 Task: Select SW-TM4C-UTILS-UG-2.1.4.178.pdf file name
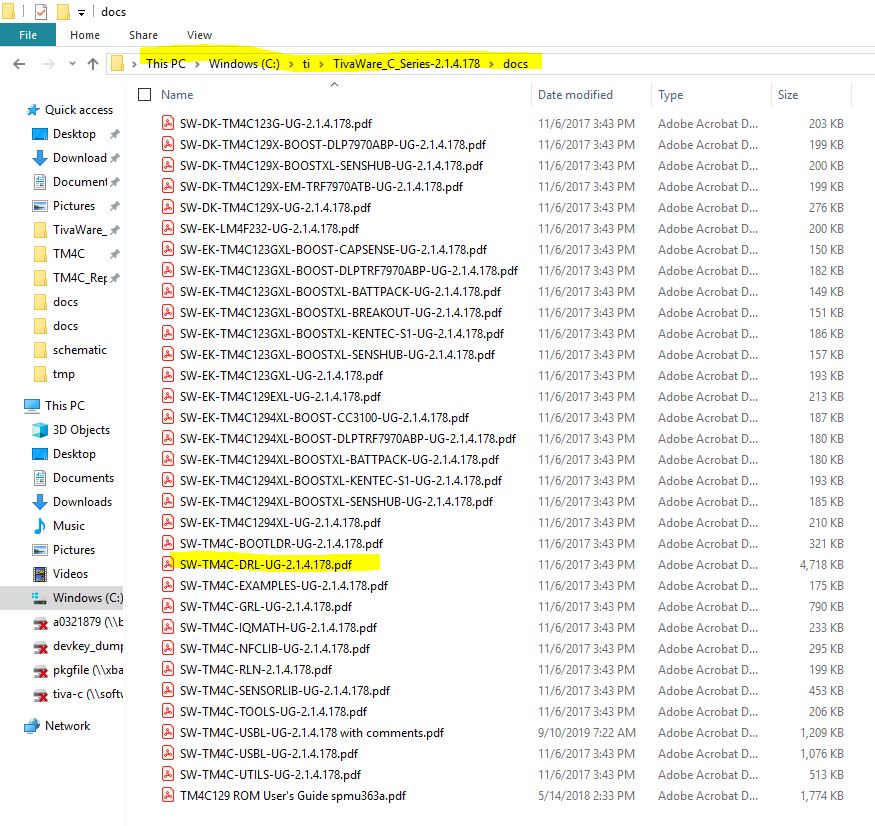pyautogui.click(x=270, y=775)
